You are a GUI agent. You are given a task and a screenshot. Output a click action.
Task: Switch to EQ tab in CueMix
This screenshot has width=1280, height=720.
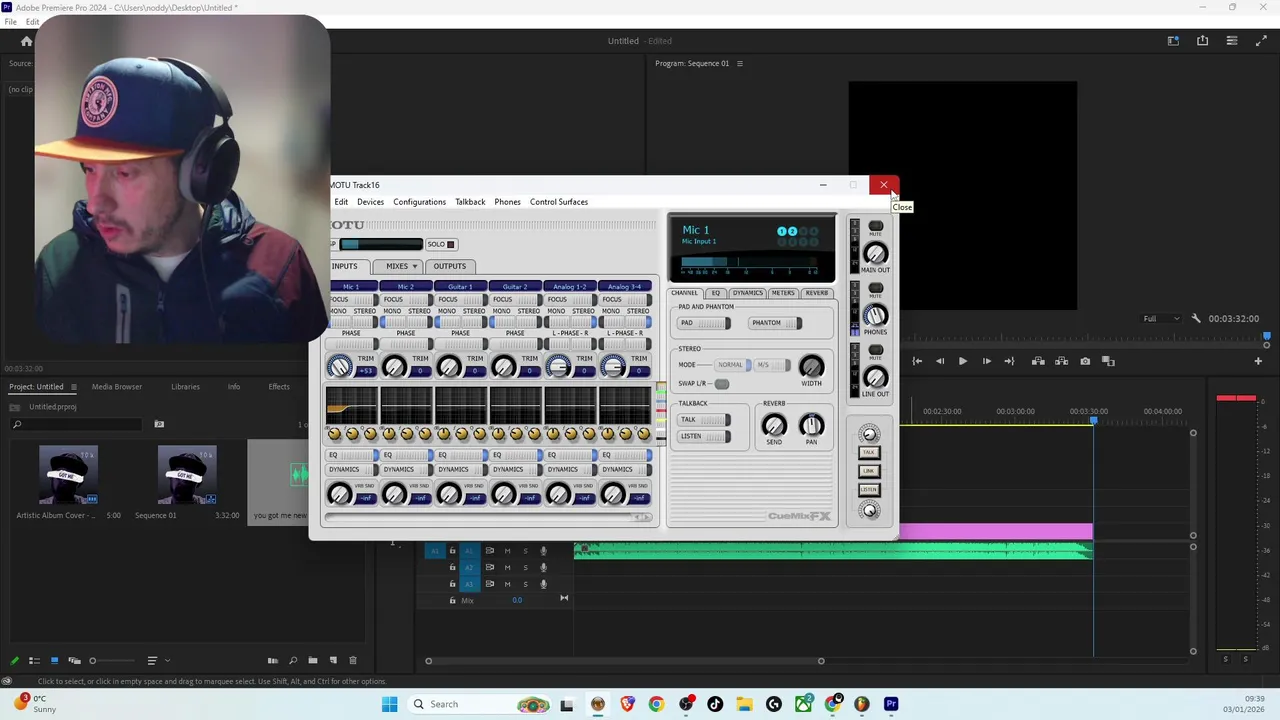[716, 293]
